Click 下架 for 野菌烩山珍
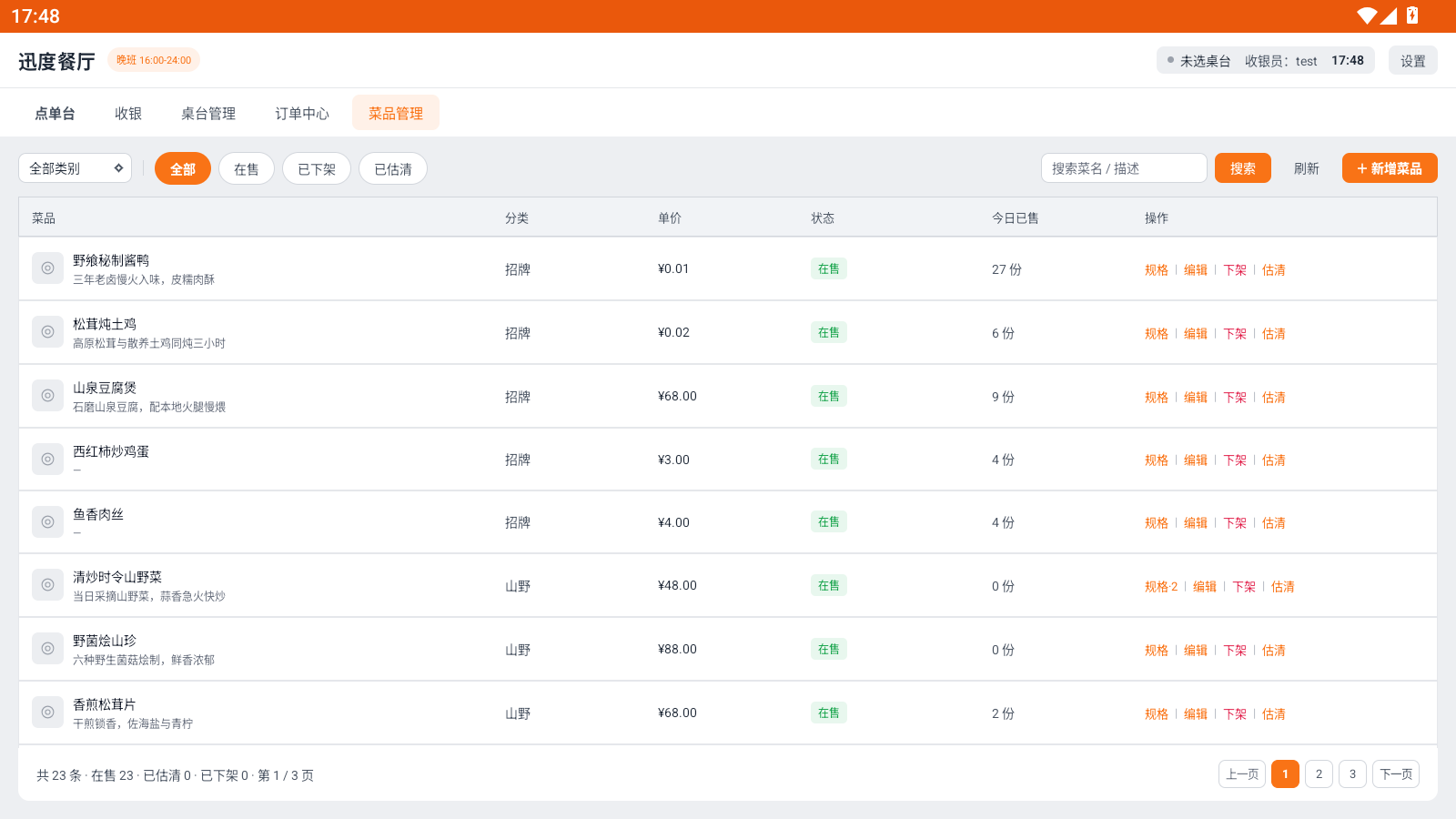 [1235, 651]
